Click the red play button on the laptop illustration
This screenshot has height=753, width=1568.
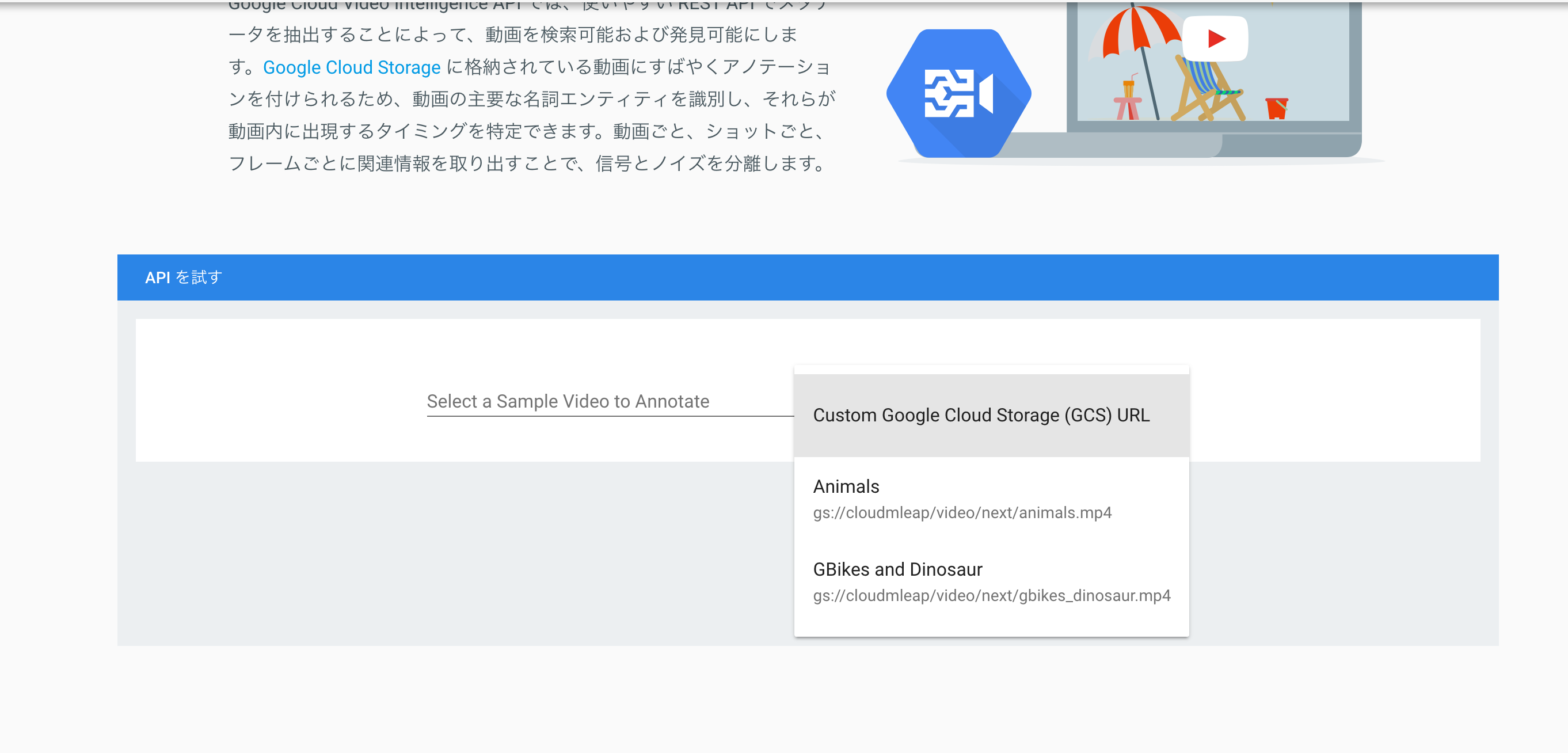tap(1215, 39)
